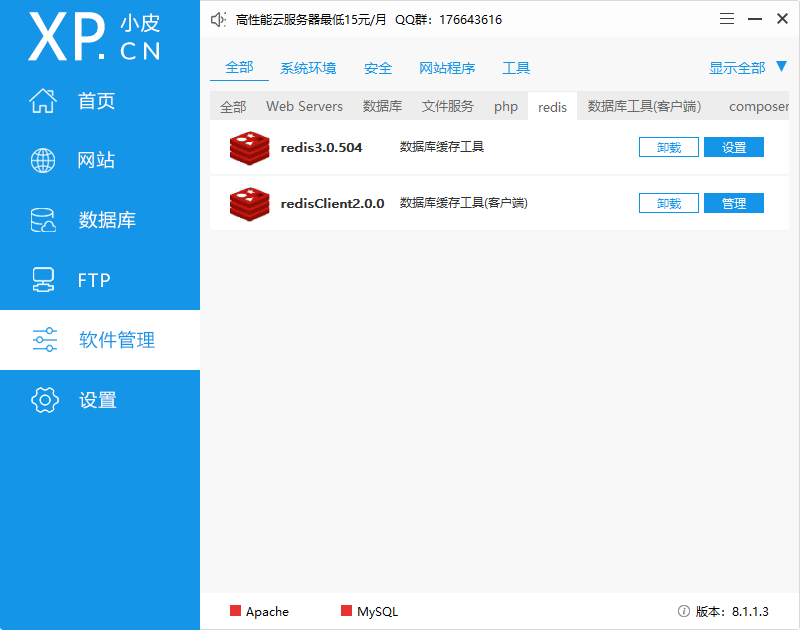Click 管理 for redisClient2.0.0

pos(734,203)
